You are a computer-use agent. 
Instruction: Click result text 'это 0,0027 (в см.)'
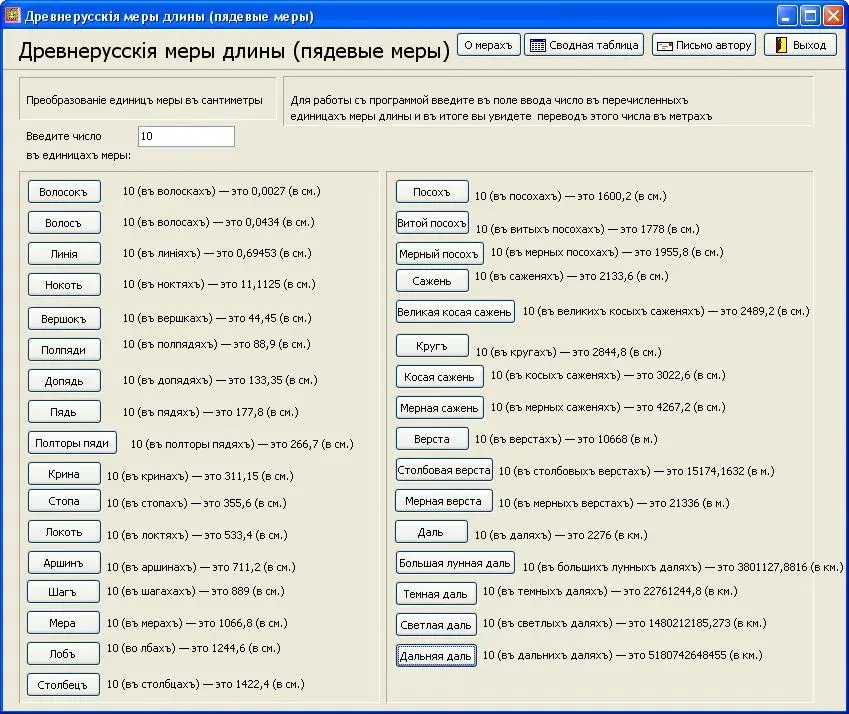tap(276, 191)
